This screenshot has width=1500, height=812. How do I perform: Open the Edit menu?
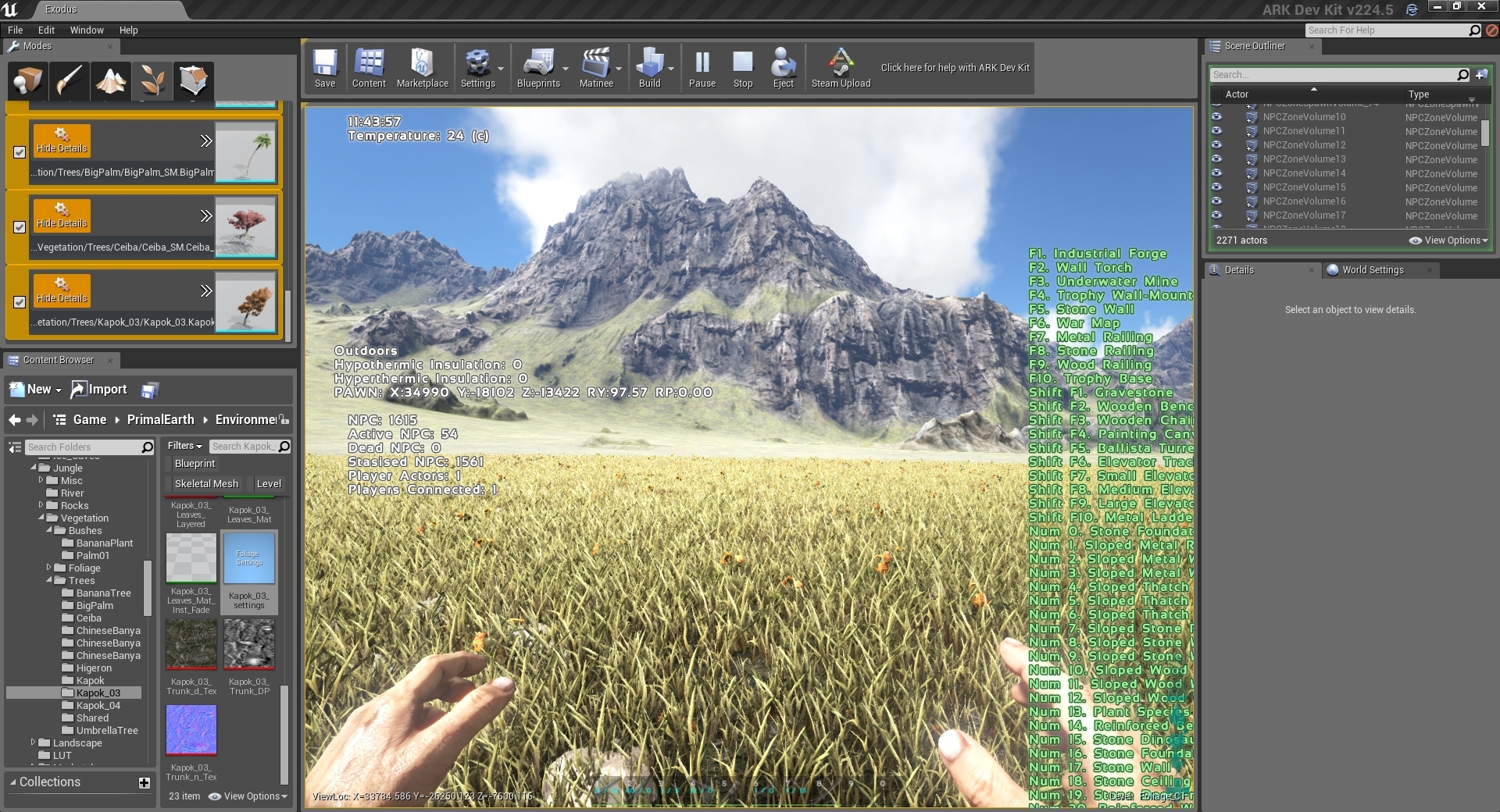coord(47,30)
